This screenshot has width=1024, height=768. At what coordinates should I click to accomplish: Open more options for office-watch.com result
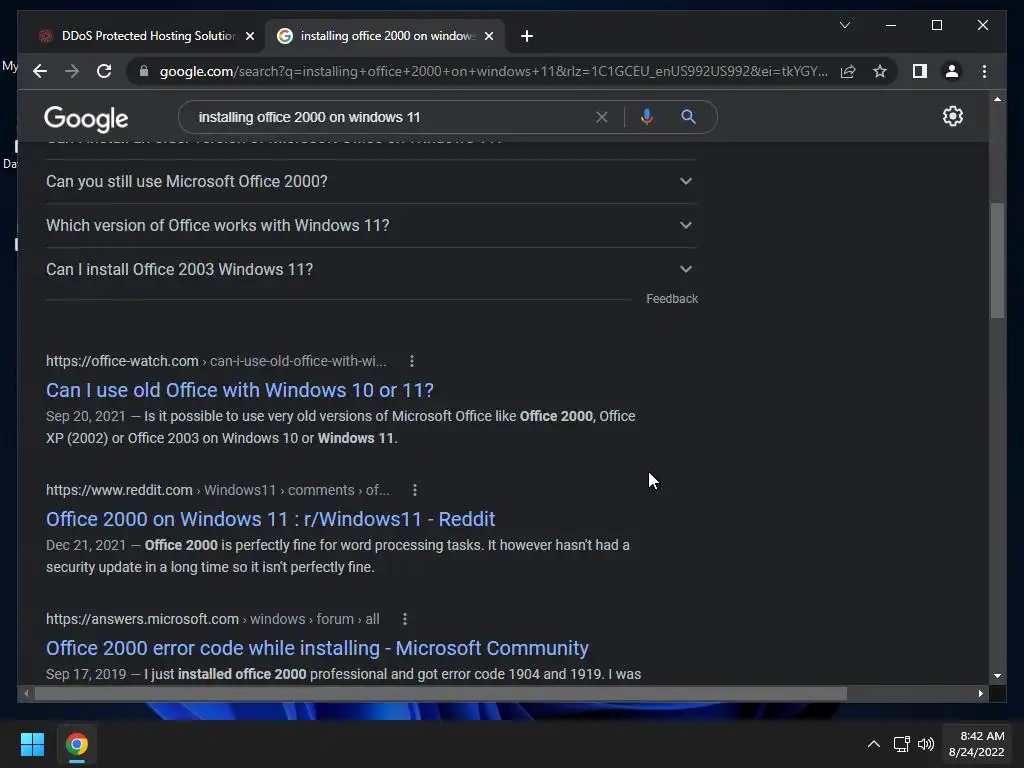point(411,361)
